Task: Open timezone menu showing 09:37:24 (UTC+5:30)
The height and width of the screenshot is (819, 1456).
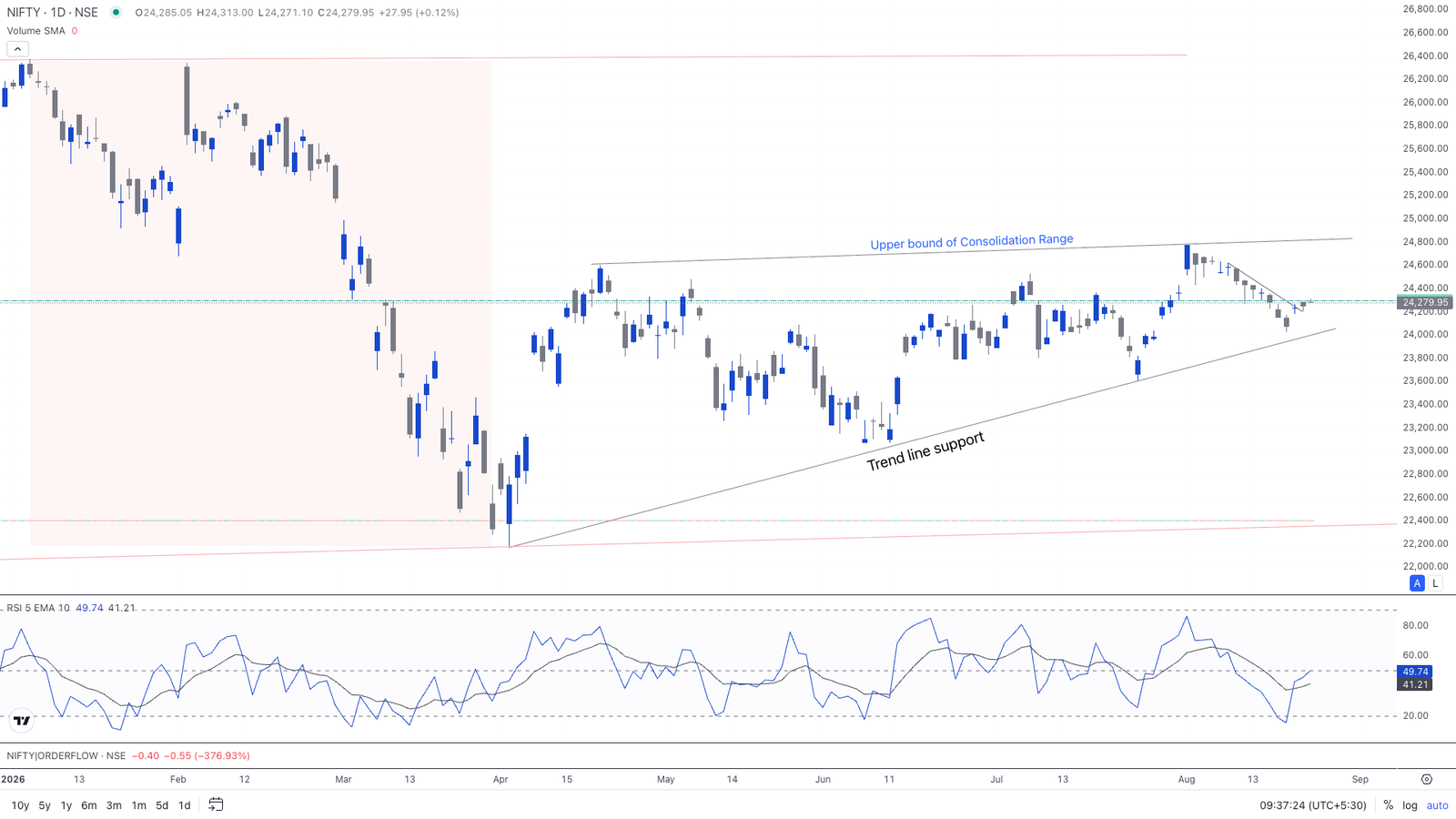Action: [1313, 805]
